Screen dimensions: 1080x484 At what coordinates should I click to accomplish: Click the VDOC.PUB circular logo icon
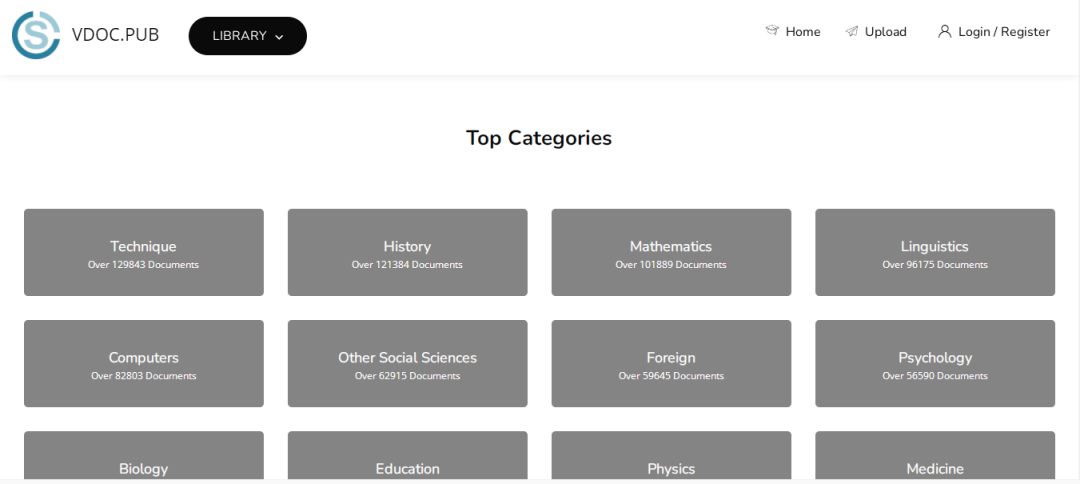(36, 35)
